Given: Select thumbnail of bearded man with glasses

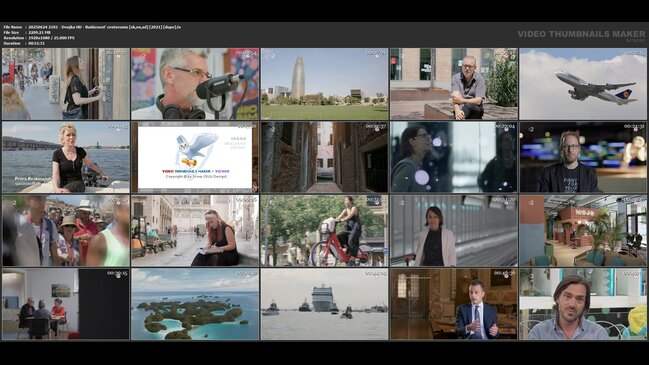Looking at the screenshot, I should (583, 157).
